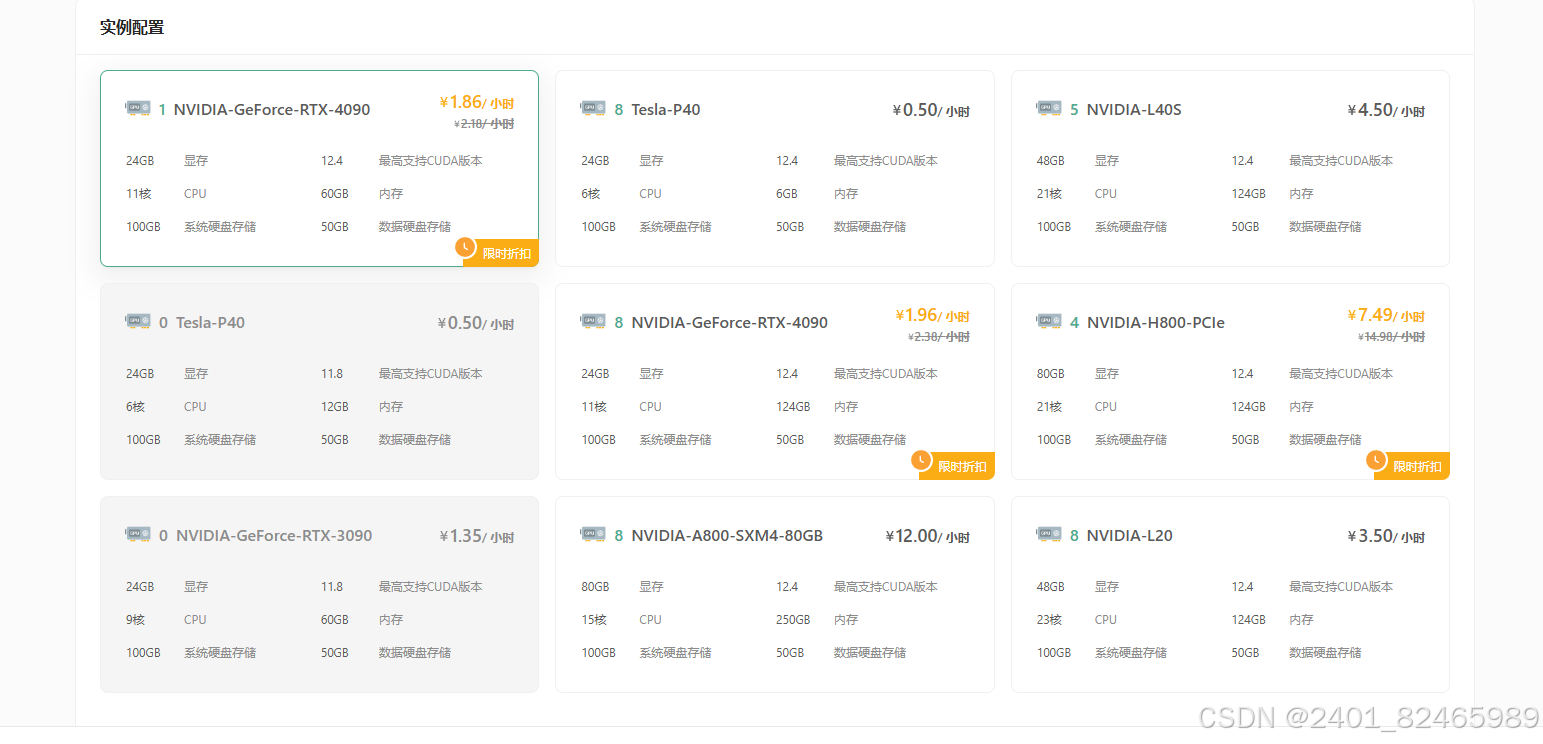Click the ¥12.00/小时 price on A800
The width and height of the screenshot is (1543, 744).
pyautogui.click(x=928, y=536)
